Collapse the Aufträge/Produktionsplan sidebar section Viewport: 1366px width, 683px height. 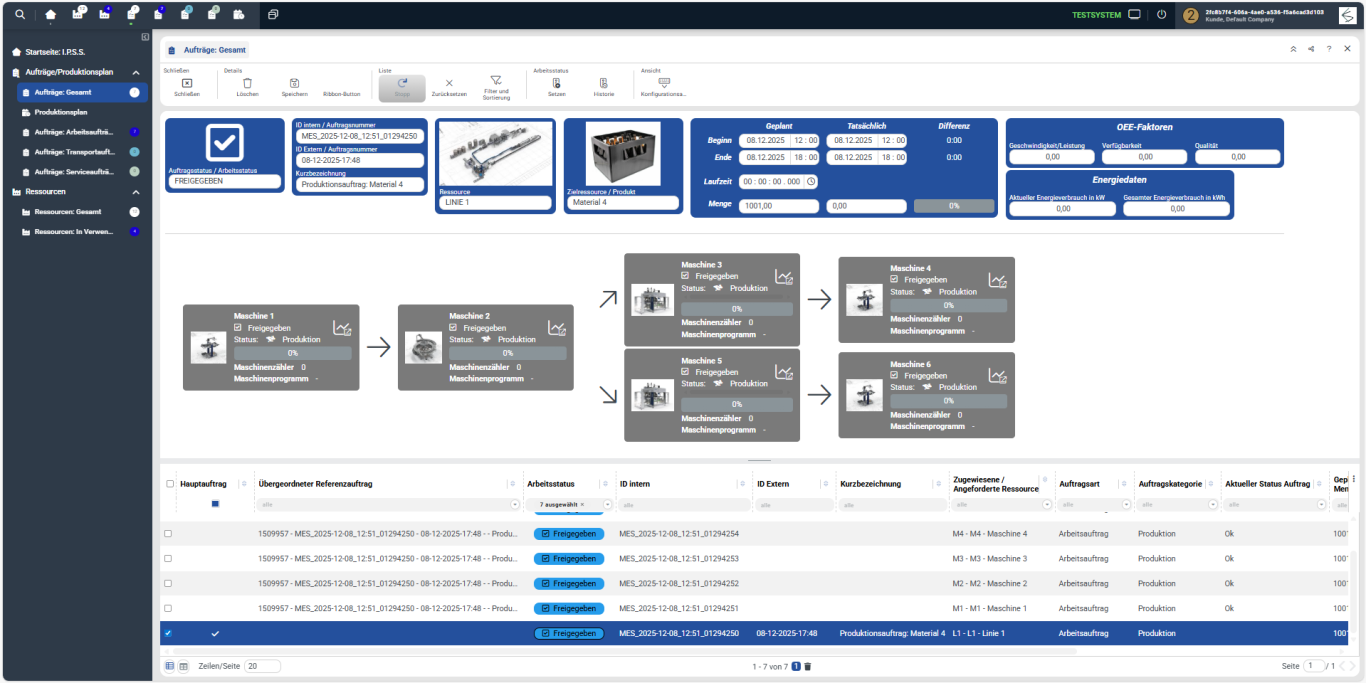136,72
